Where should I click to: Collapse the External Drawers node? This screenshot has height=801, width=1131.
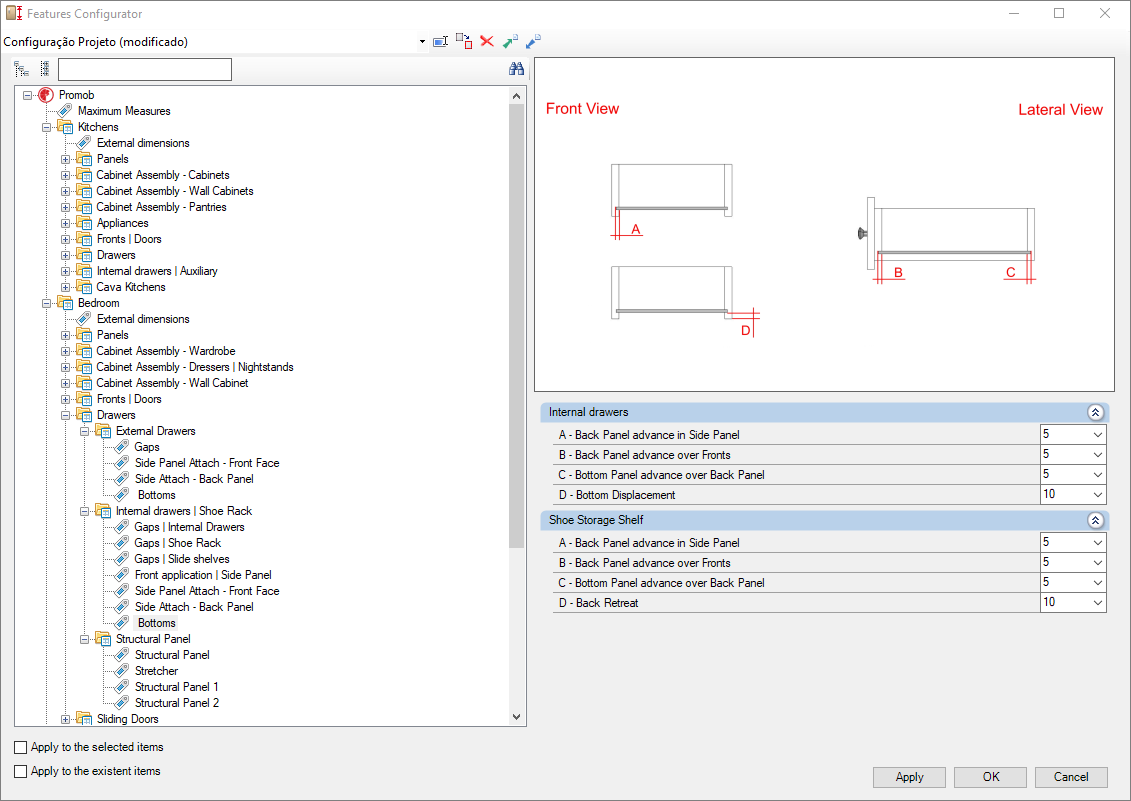coord(84,431)
